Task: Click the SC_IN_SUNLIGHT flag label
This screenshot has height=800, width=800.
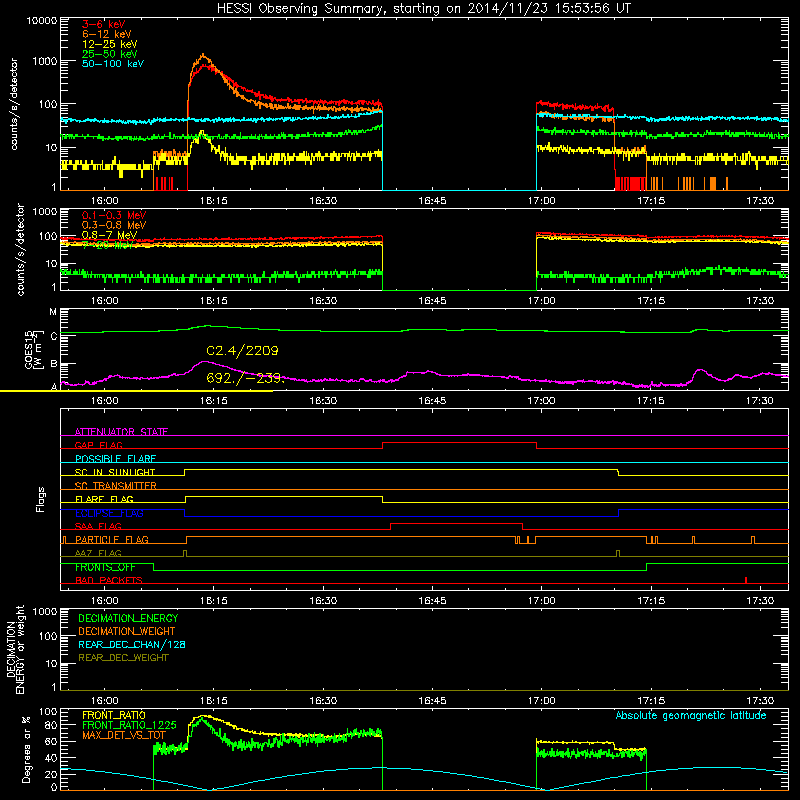Action: [x=115, y=472]
